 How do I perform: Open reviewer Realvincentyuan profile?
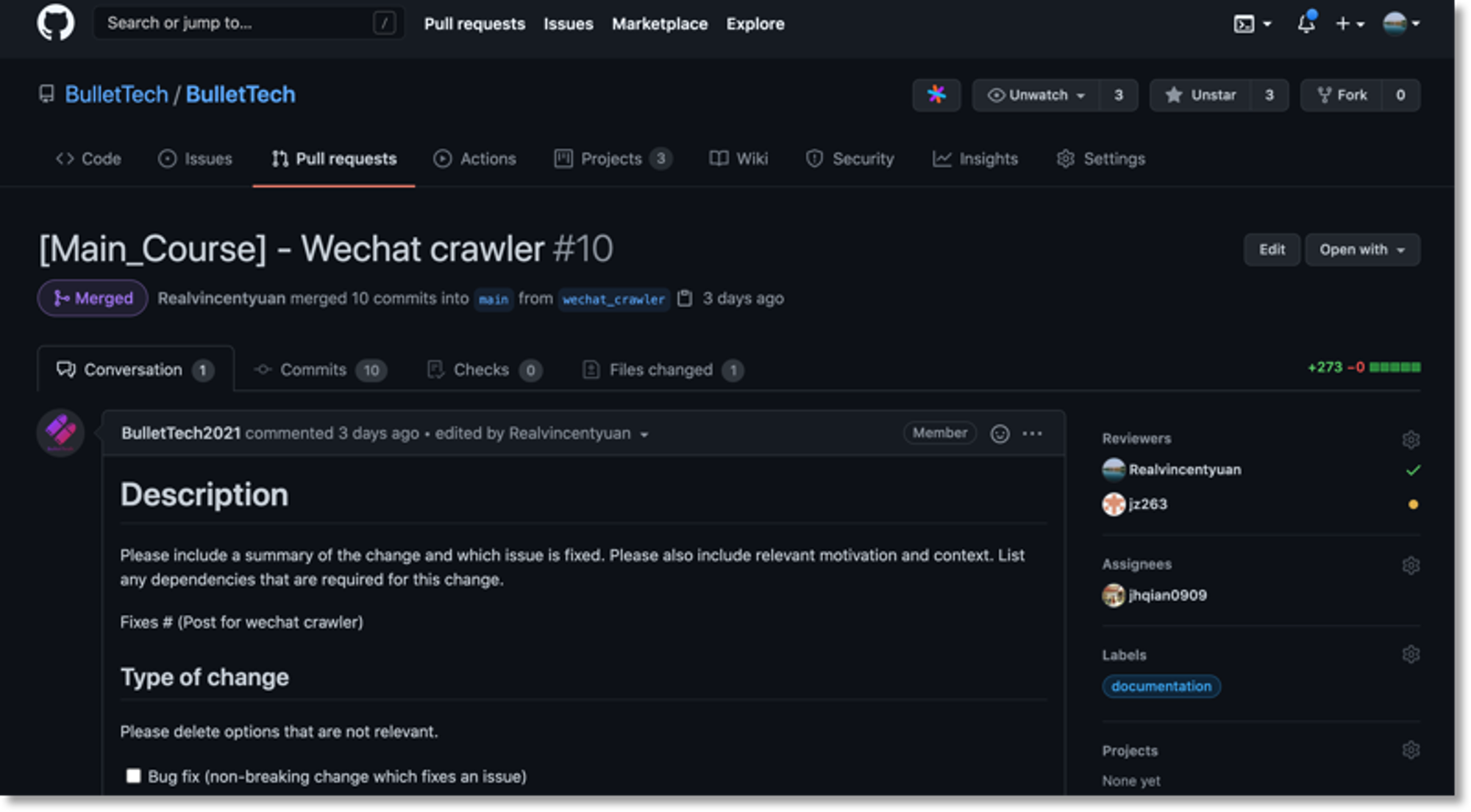(1184, 469)
